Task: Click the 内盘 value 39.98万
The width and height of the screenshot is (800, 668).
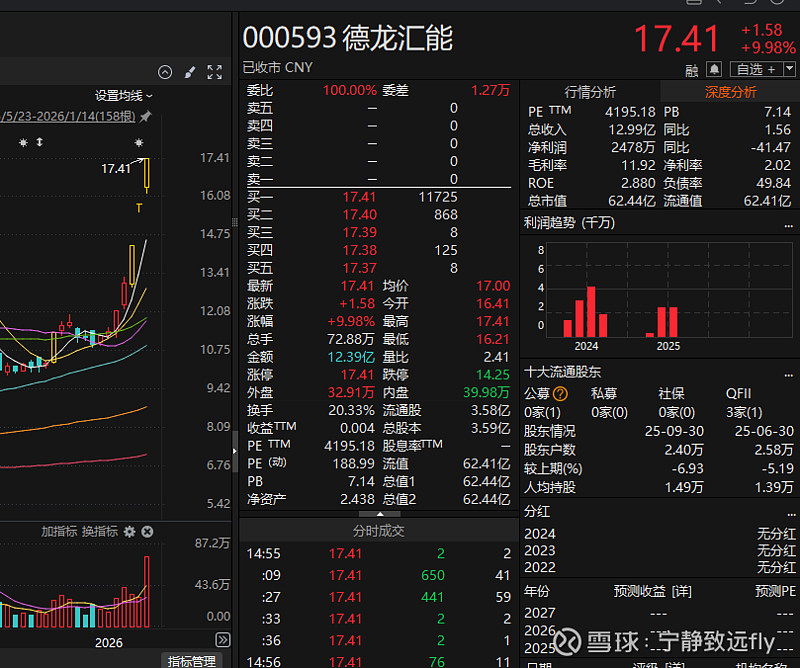Action: tap(486, 392)
